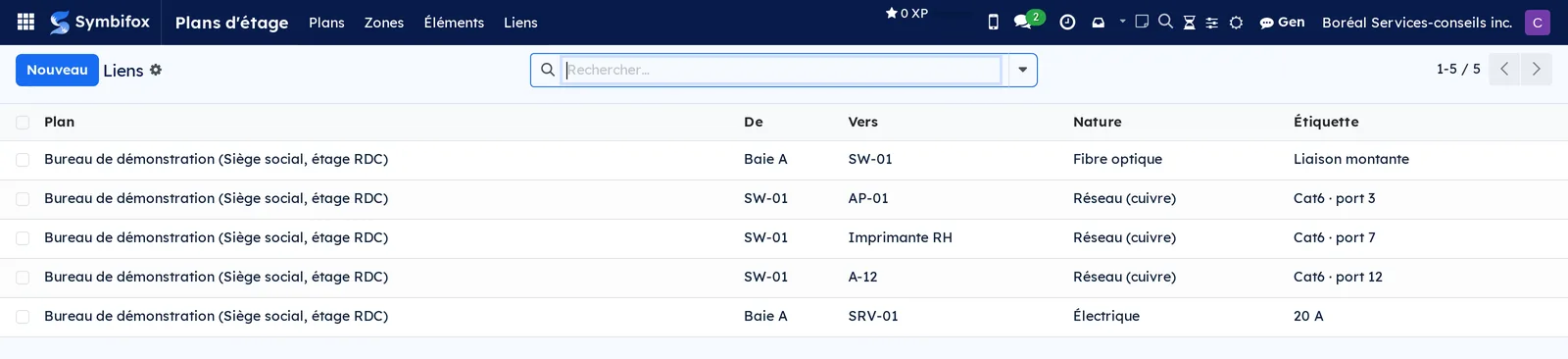1568x359 pixels.
Task: Click the Plan cell in the AP-01 row
Action: (x=216, y=198)
